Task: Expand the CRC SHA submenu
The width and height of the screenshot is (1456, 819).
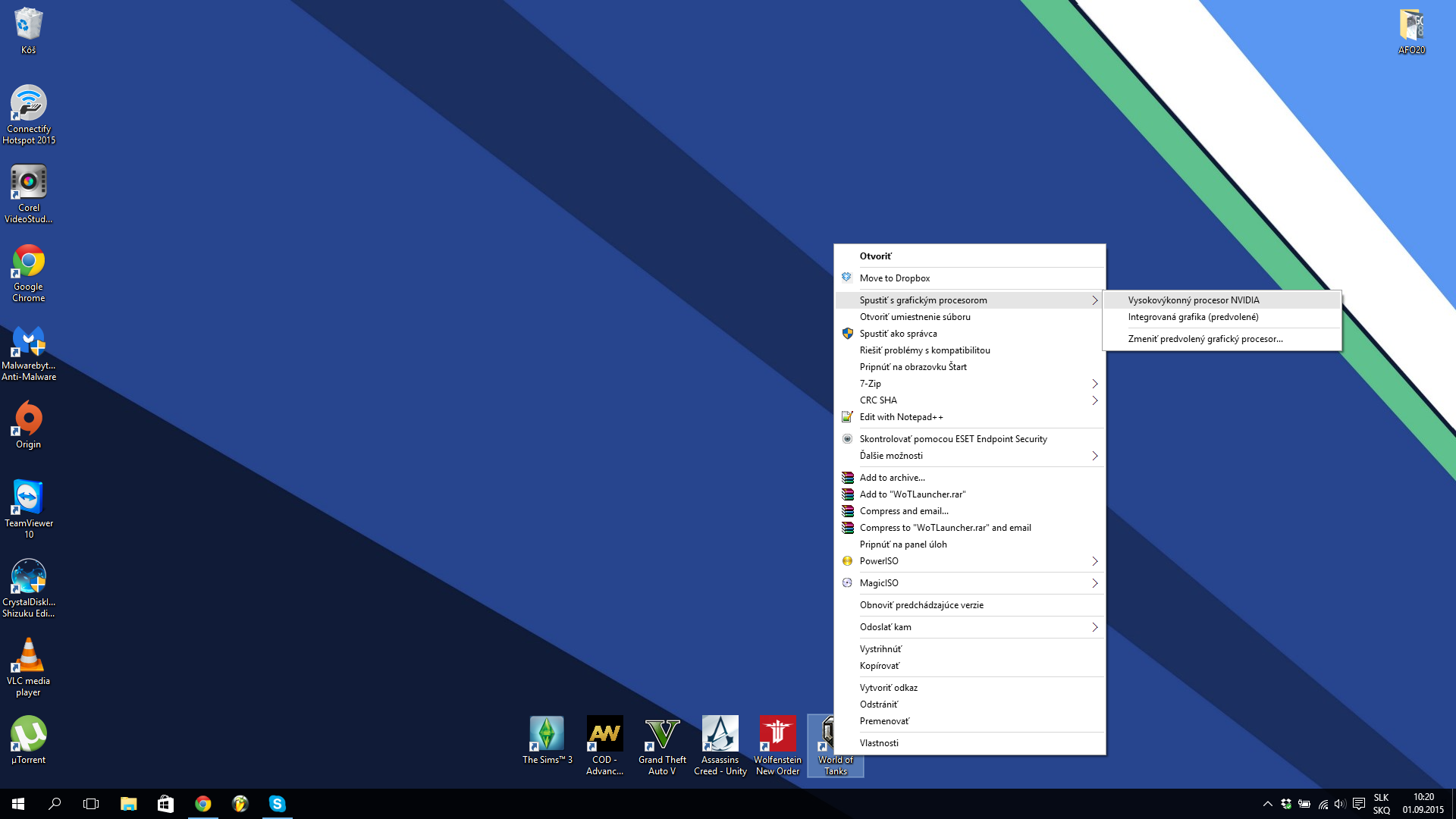Action: (x=1094, y=400)
